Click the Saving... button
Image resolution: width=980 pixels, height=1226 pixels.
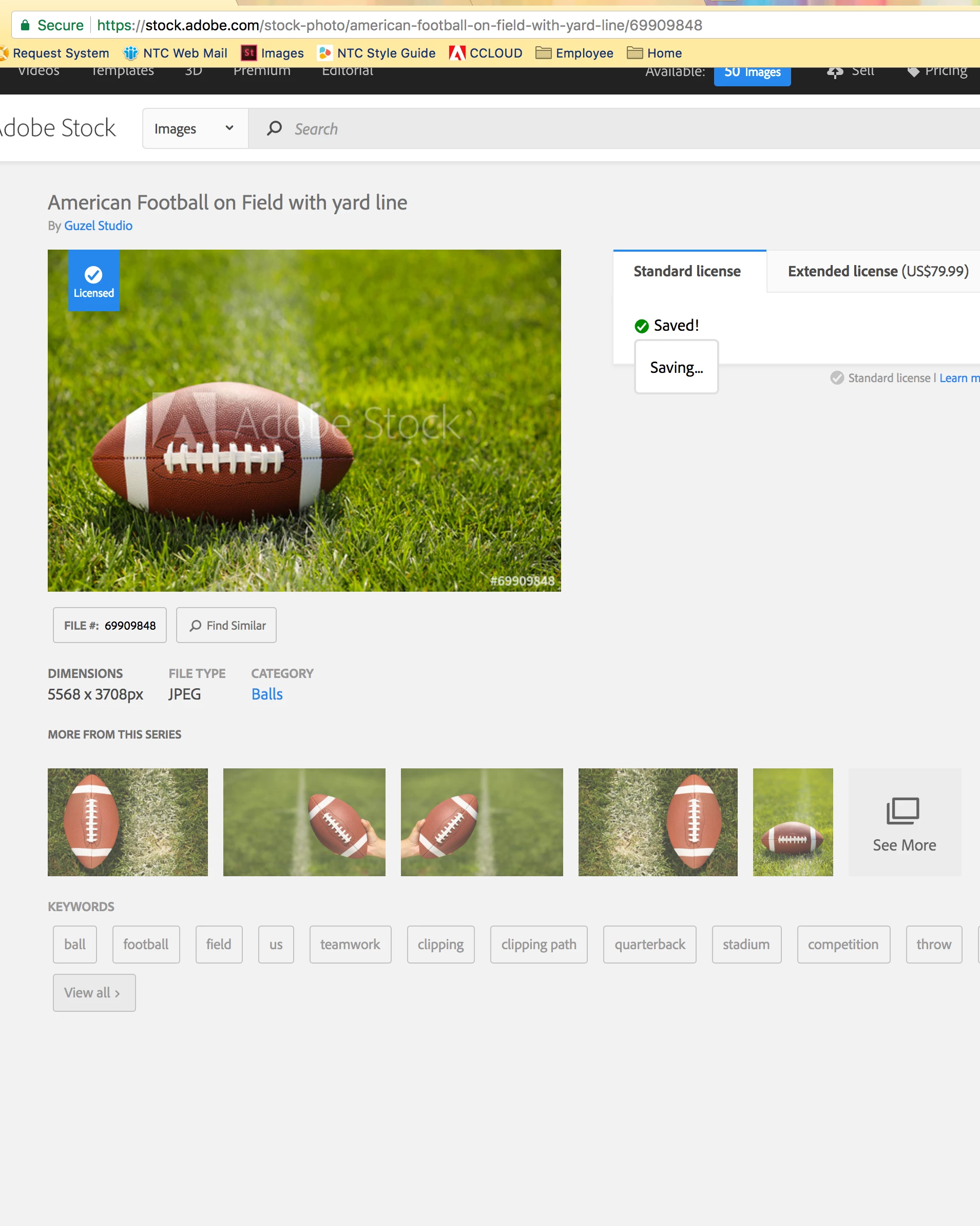(x=677, y=367)
